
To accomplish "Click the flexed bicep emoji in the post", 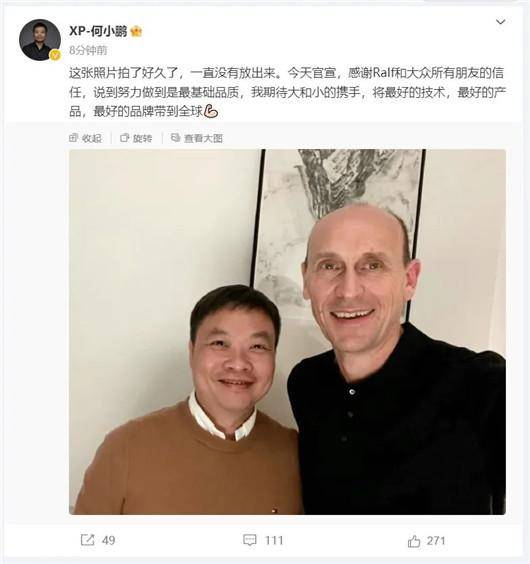I will tap(211, 112).
